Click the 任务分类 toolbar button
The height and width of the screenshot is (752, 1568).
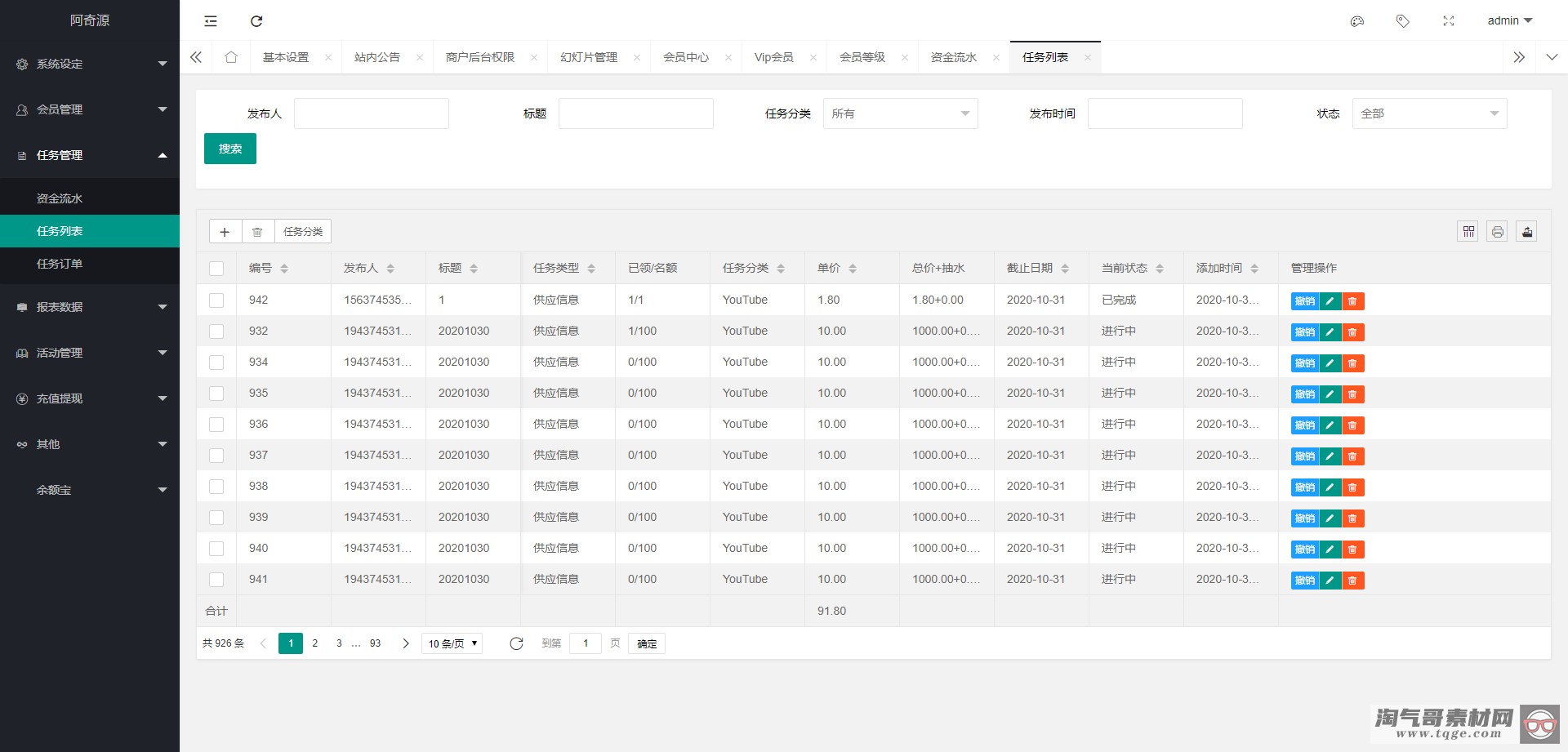point(303,232)
